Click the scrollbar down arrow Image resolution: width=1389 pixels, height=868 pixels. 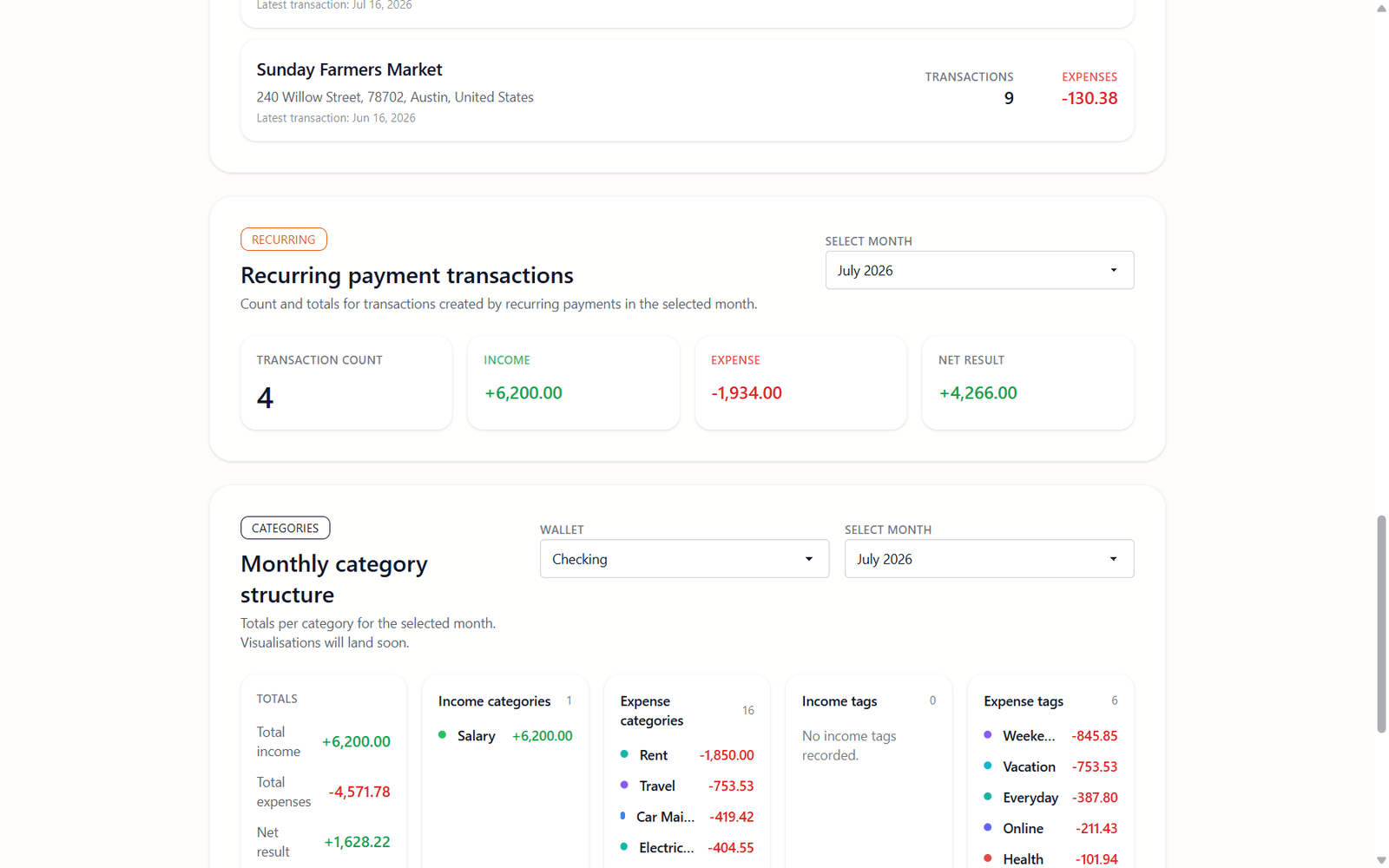coord(1381,860)
